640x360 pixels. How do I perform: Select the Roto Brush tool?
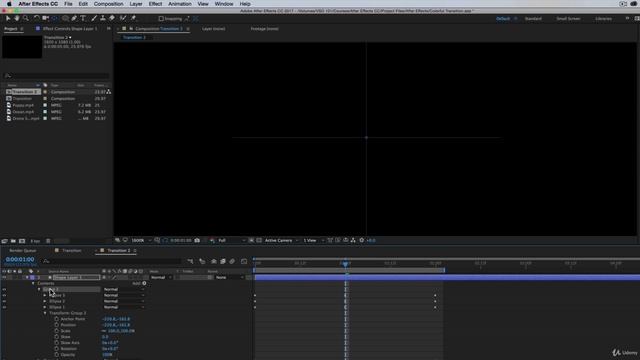[x=123, y=18]
